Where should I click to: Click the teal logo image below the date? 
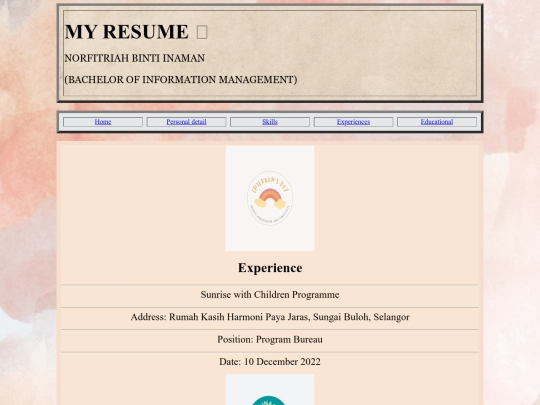pyautogui.click(x=270, y=390)
